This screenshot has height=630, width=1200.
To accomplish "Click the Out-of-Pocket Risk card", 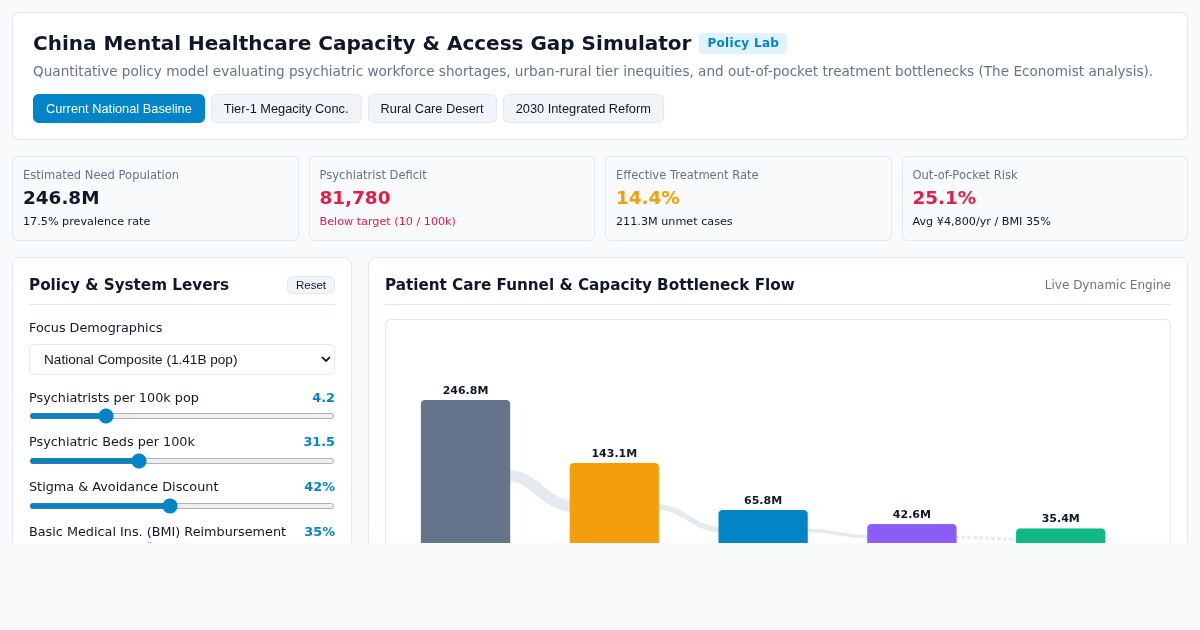I will click(x=1045, y=198).
